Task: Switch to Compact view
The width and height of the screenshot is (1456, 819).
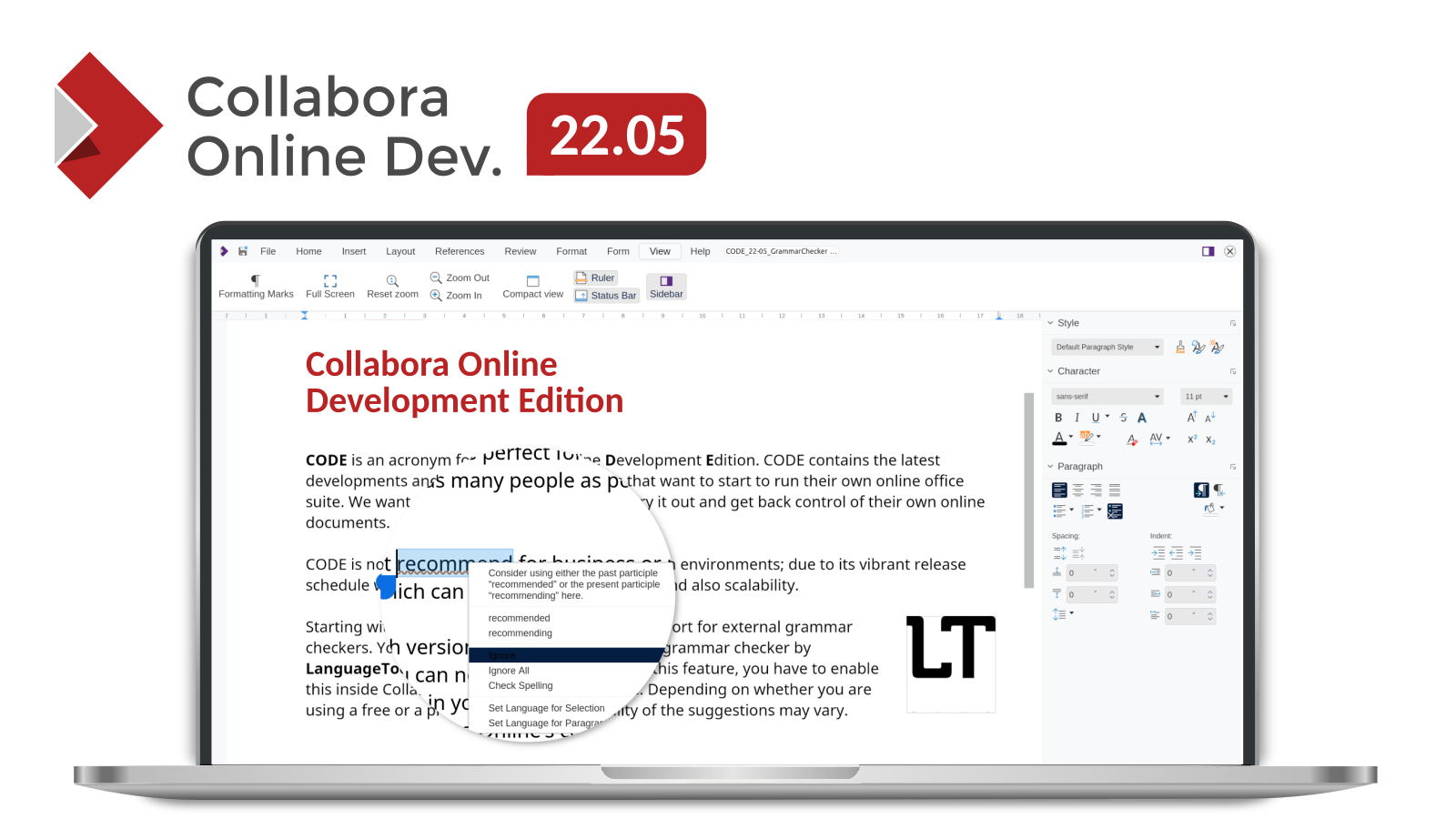Action: (x=533, y=287)
